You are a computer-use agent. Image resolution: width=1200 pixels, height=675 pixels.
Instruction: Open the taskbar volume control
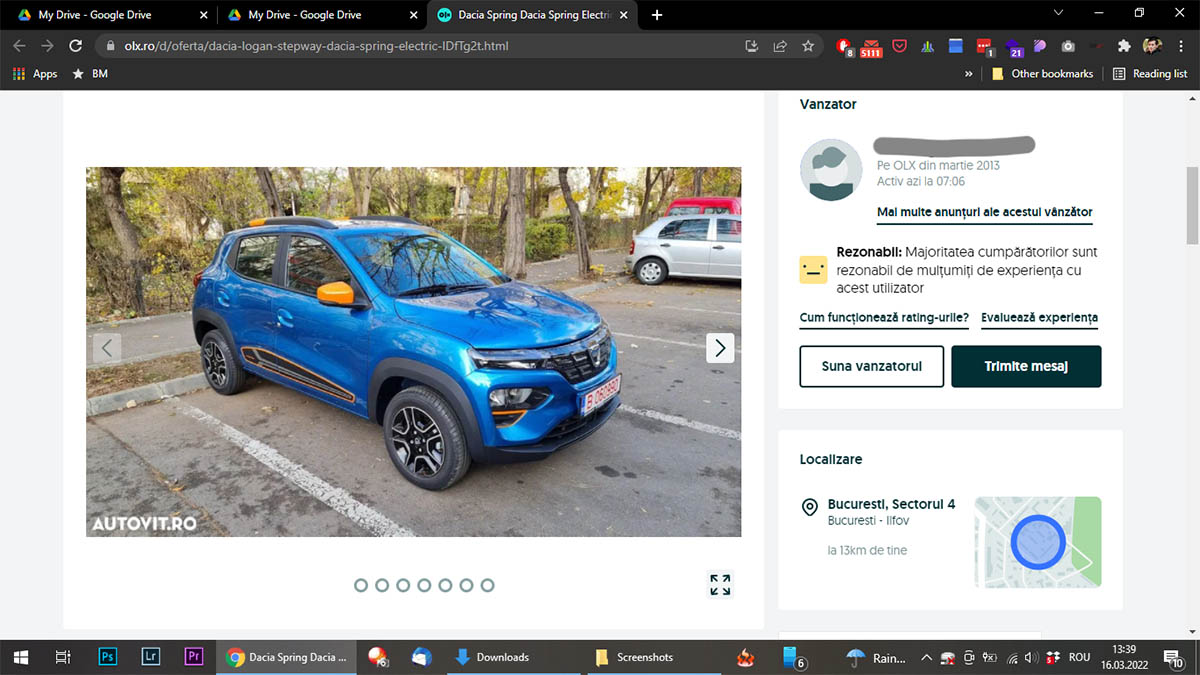(x=1032, y=657)
